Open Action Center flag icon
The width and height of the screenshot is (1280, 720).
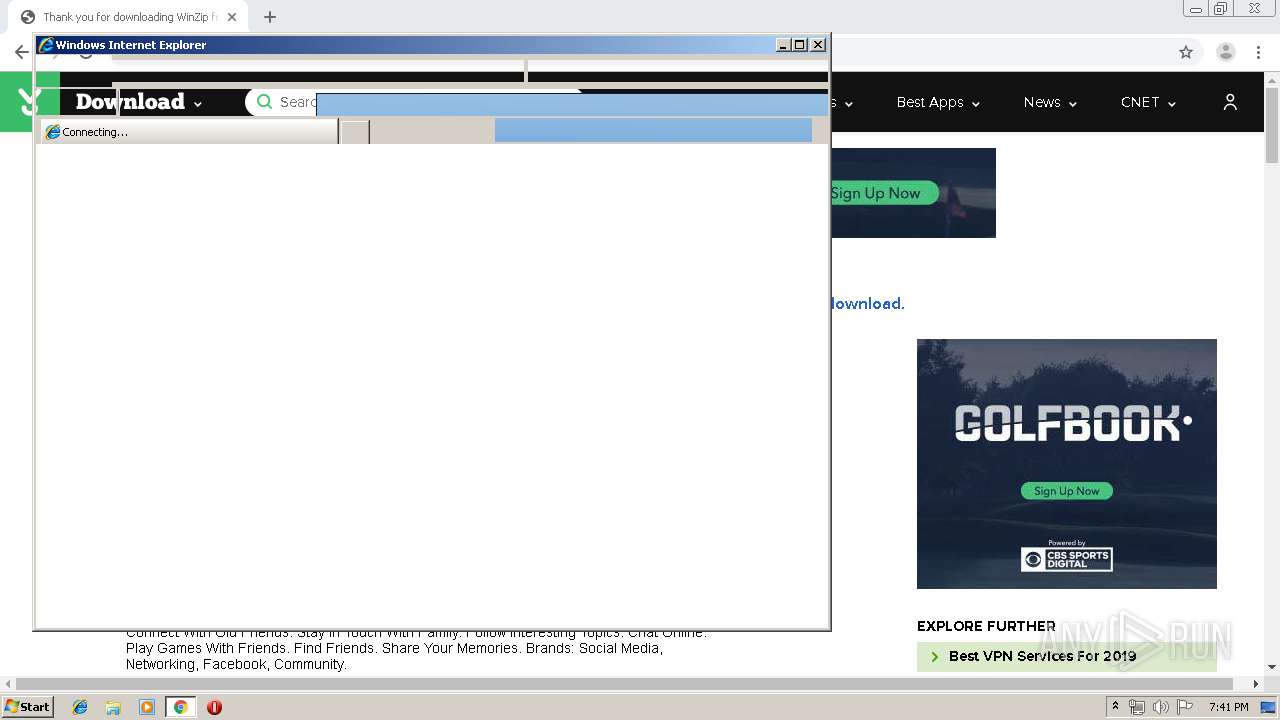click(1184, 707)
